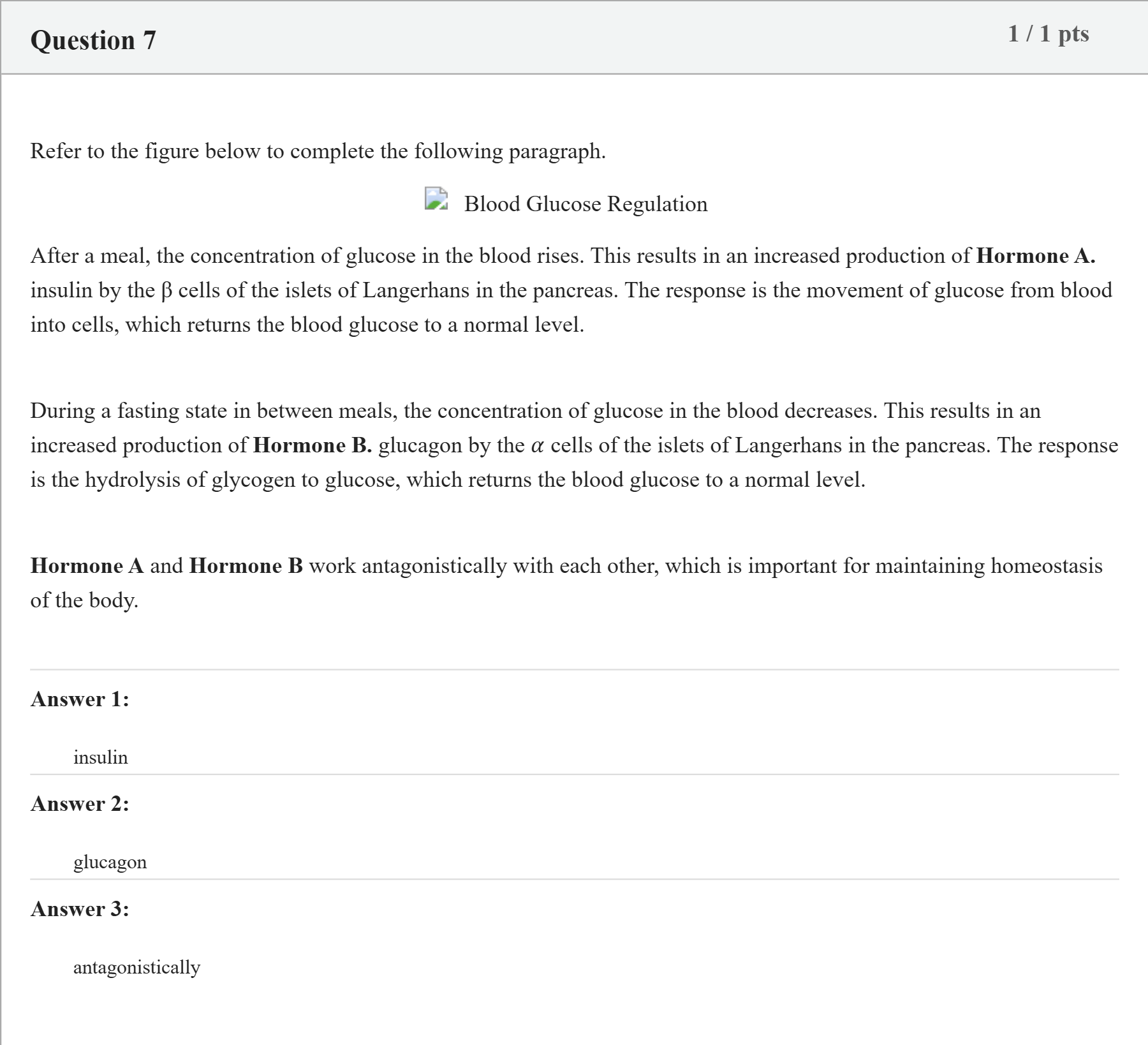The height and width of the screenshot is (1045, 1148).
Task: Click the first bold Hormone A. blank
Action: point(1036,256)
